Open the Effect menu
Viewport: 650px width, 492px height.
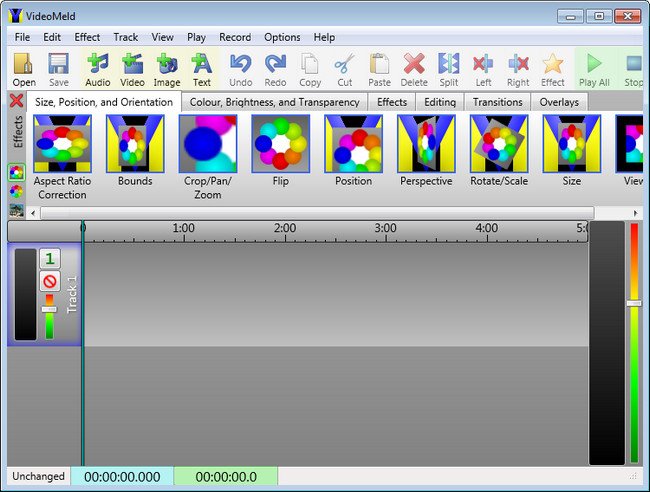[x=87, y=37]
